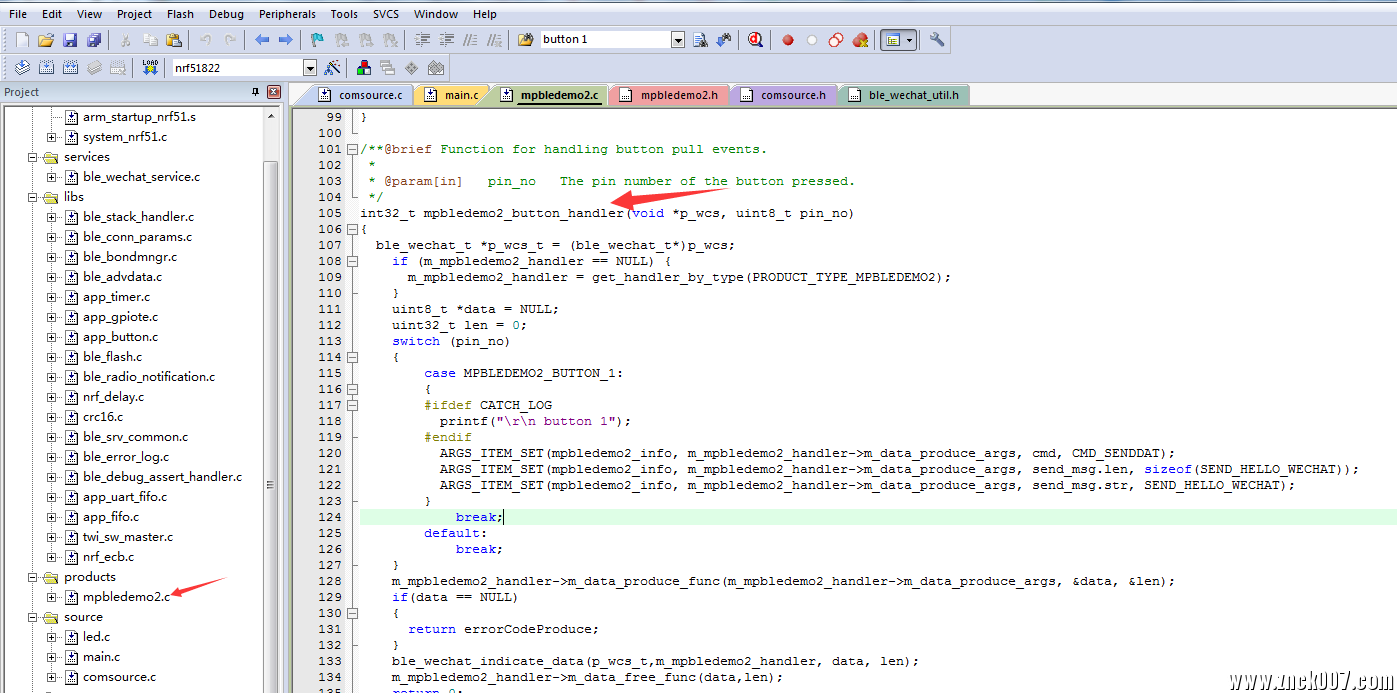Open the Find in Files icon
Screen dimensions: 1397x693
[526, 40]
